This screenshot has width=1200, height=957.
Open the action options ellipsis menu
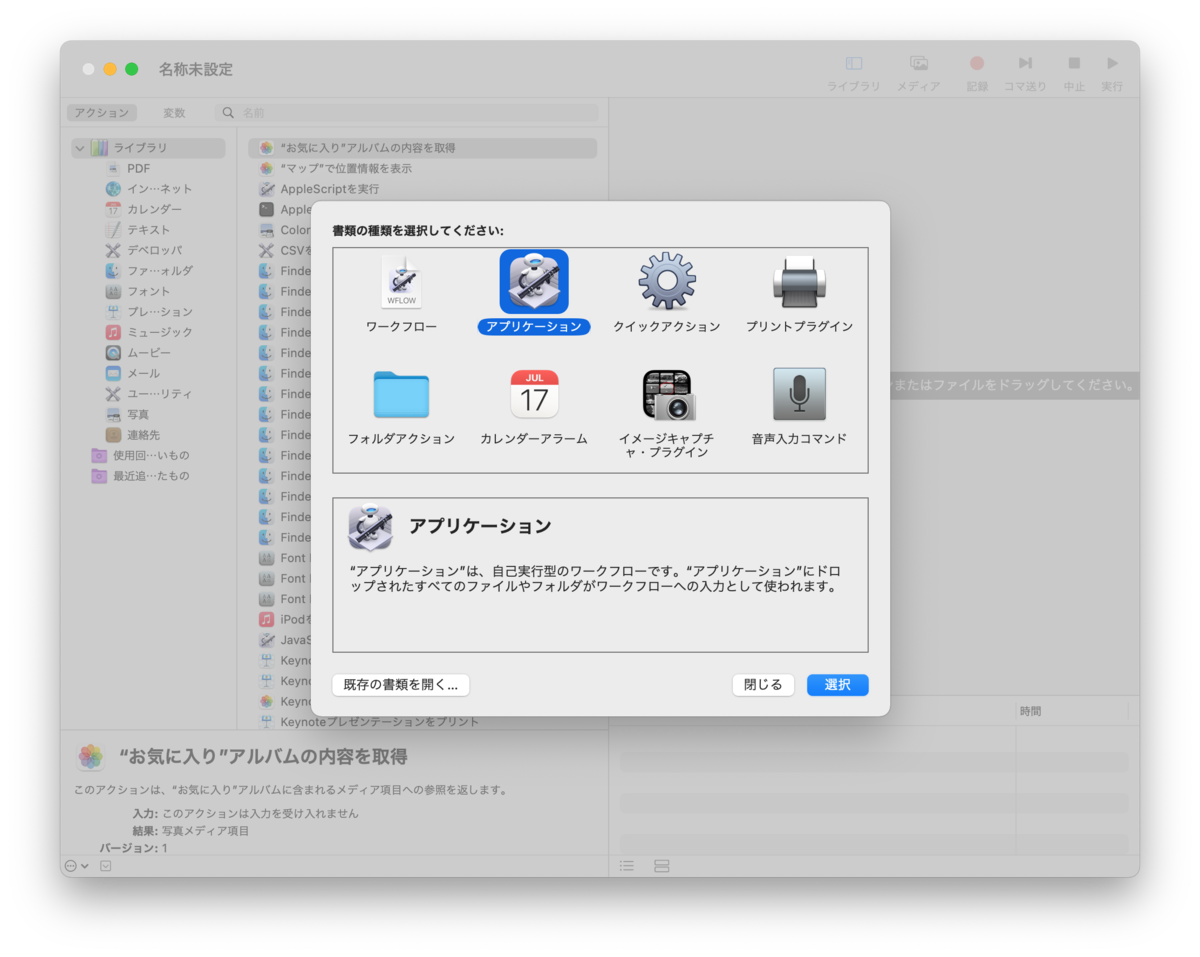tap(76, 866)
